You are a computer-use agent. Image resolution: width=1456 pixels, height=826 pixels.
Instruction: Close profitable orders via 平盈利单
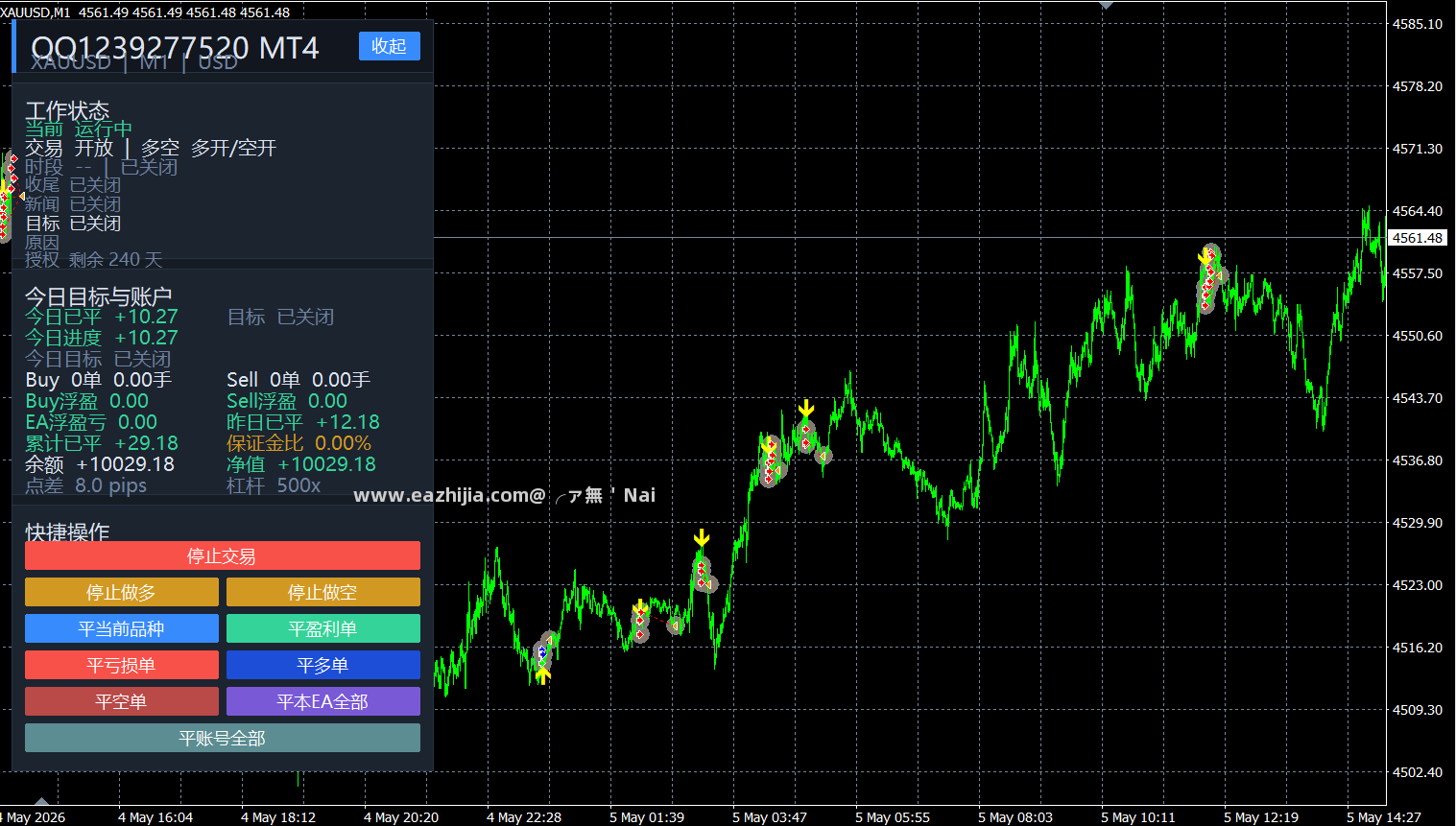[322, 628]
